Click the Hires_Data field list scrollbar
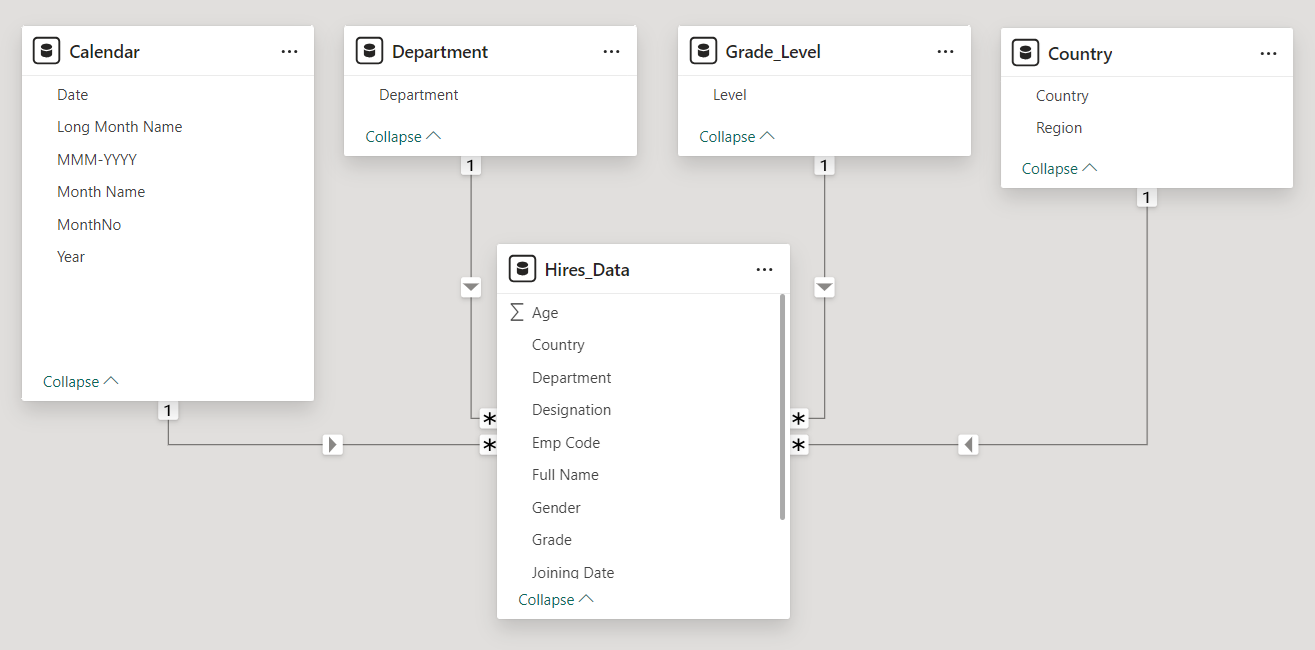1315x650 pixels. tap(782, 407)
